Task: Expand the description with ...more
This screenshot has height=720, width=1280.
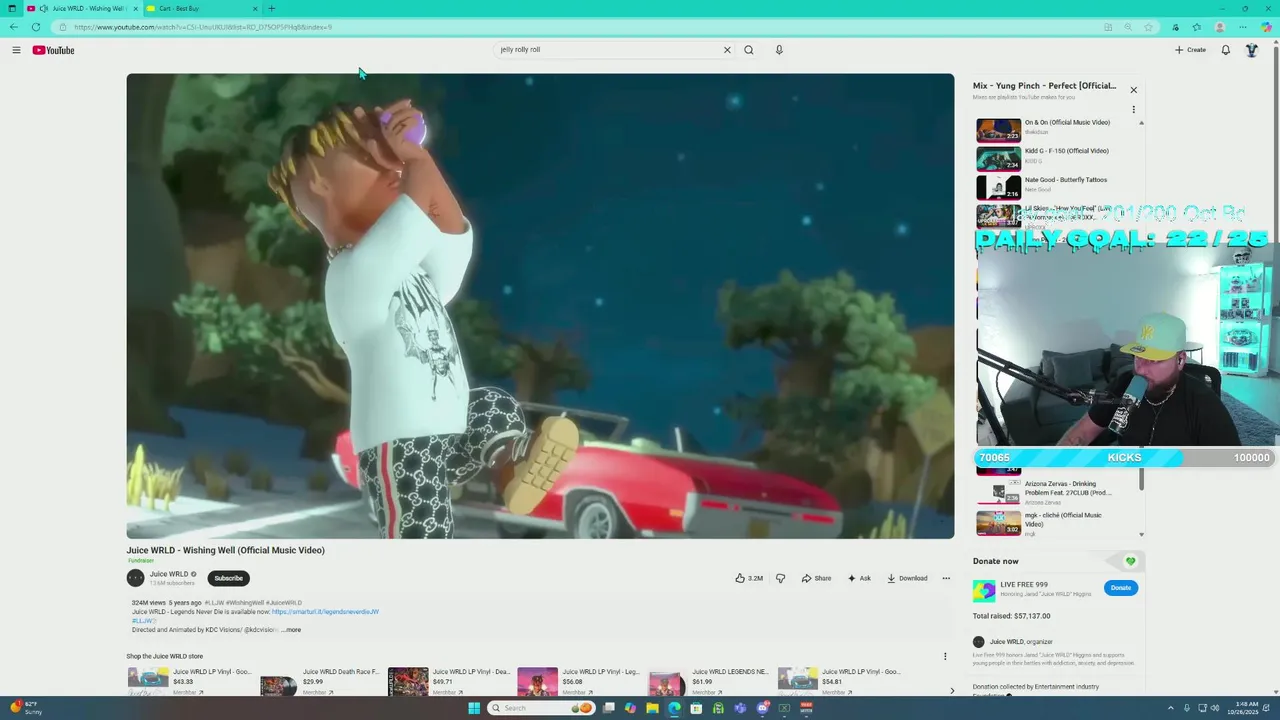Action: (x=291, y=630)
